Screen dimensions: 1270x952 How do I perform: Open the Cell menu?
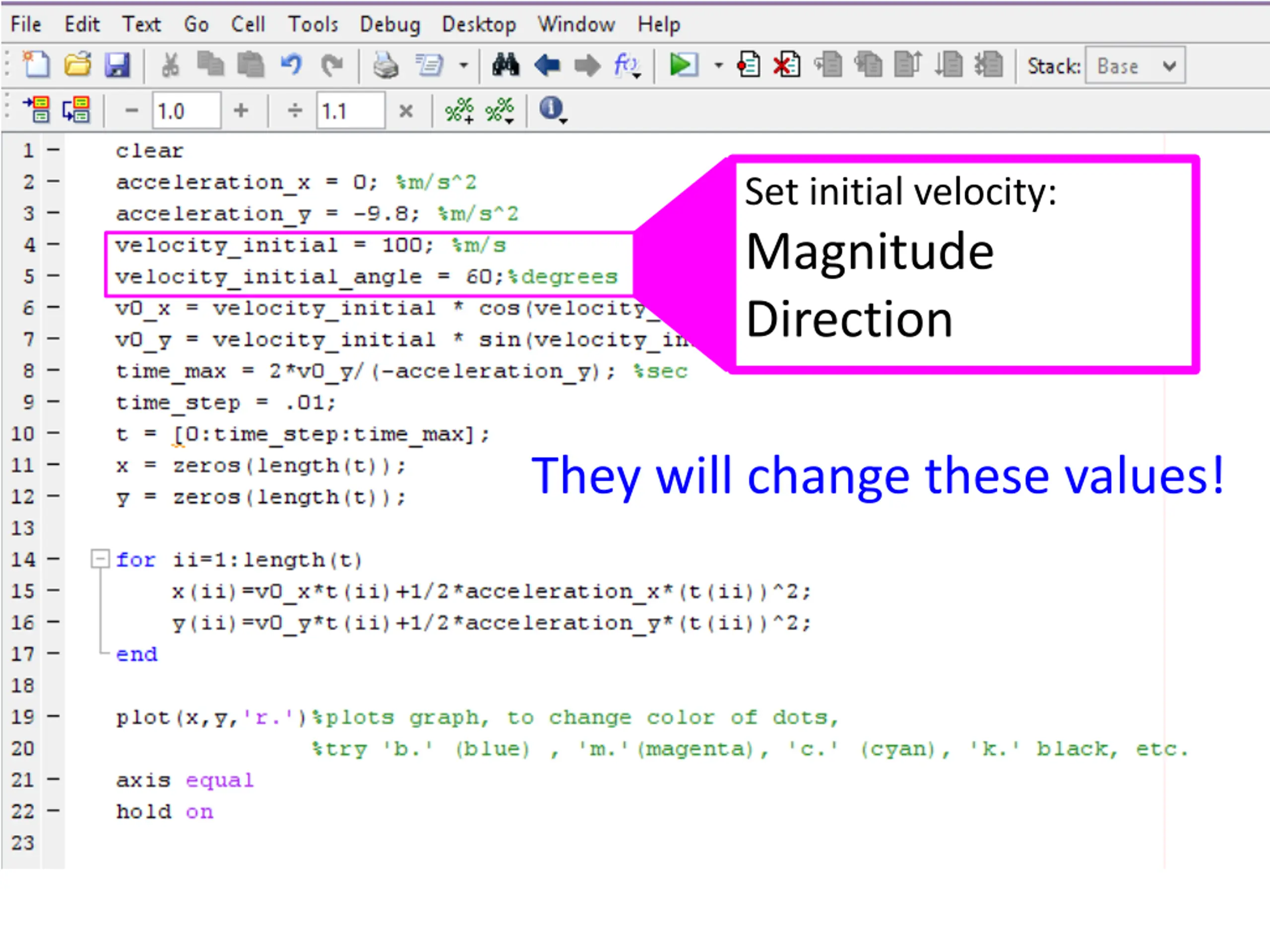pos(248,25)
